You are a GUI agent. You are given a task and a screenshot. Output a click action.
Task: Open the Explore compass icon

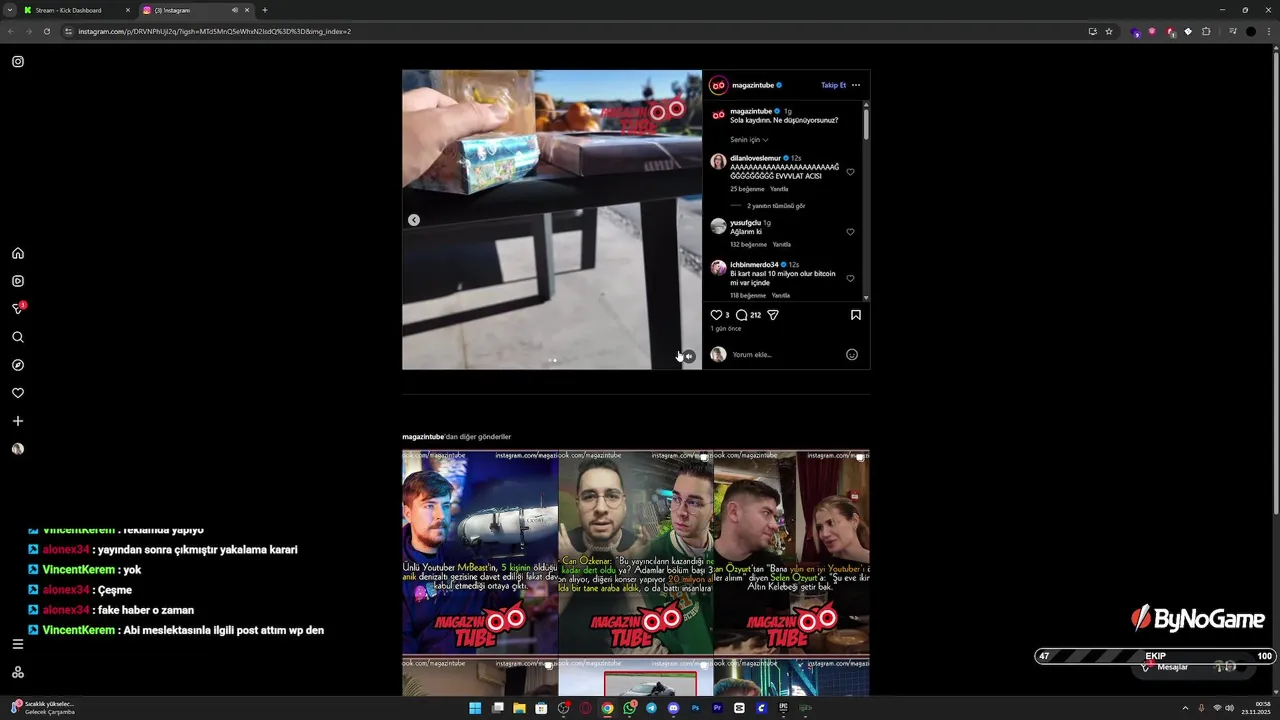click(x=18, y=365)
